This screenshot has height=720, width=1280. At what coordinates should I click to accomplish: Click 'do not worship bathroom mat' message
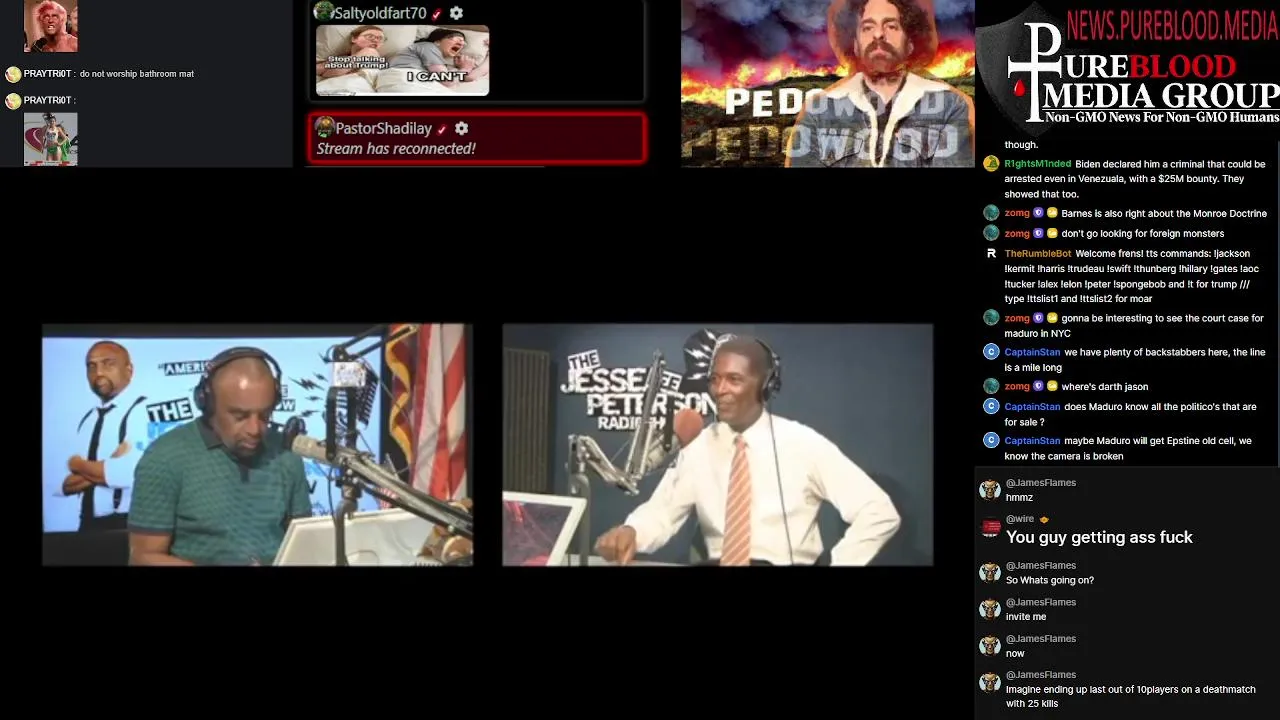137,74
